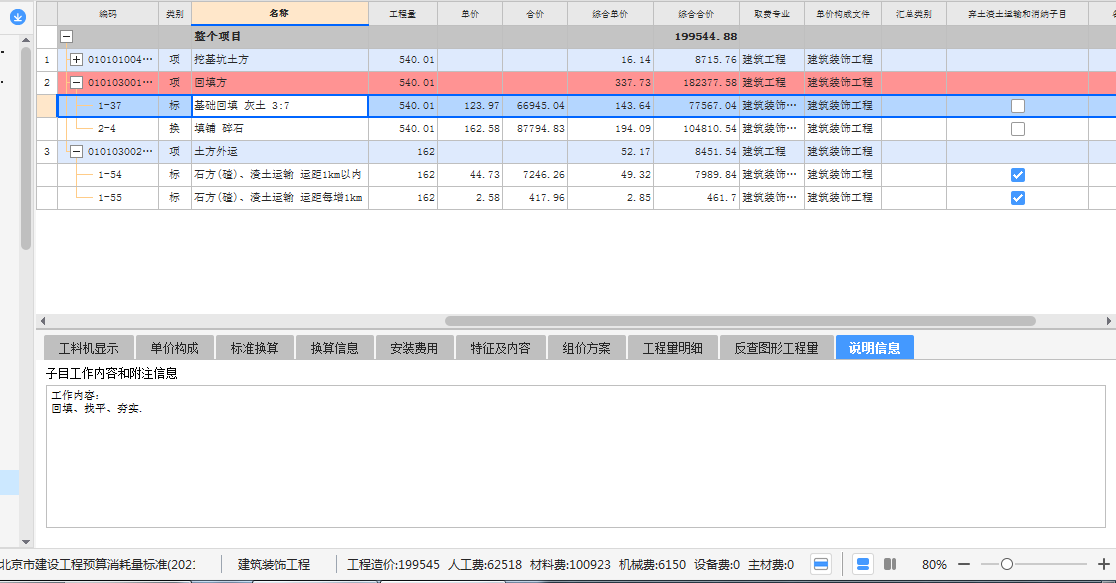The width and height of the screenshot is (1116, 583).
Task: Open the 单价构成 tab
Action: click(174, 348)
